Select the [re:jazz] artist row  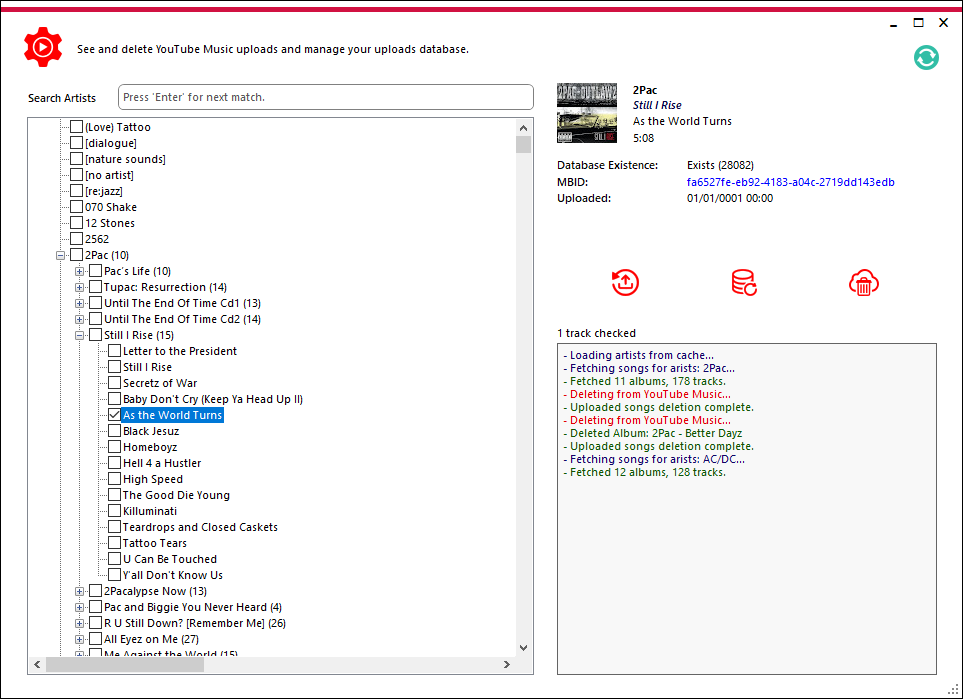[103, 190]
